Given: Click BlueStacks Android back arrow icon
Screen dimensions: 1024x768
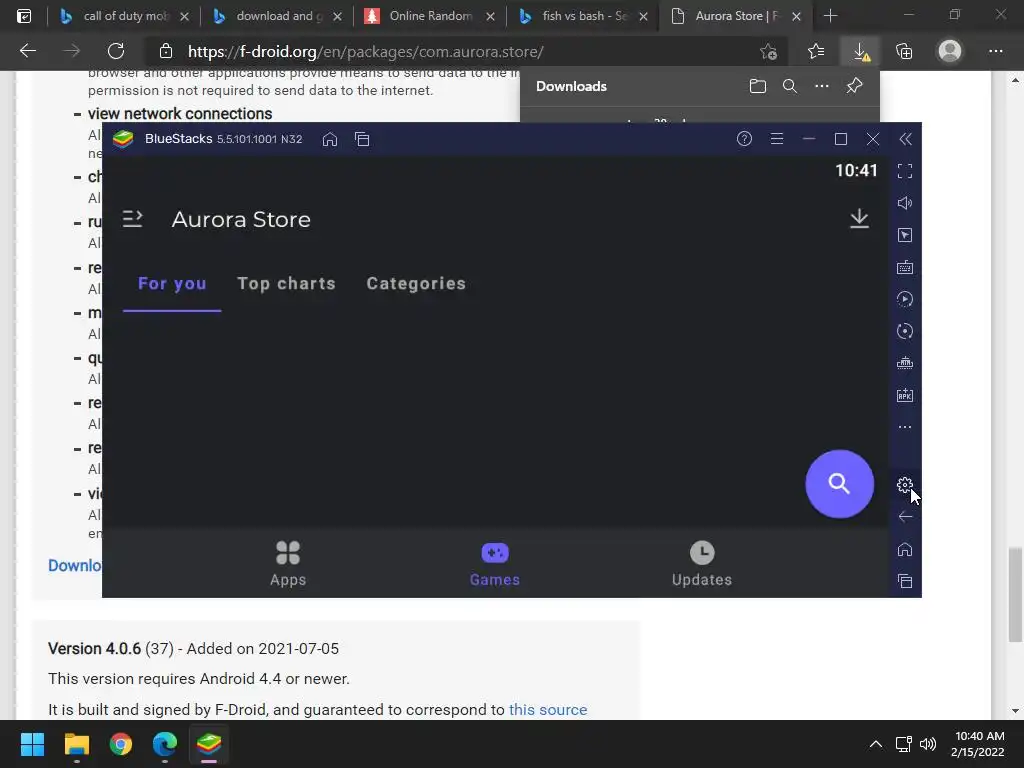Looking at the screenshot, I should point(904,517).
